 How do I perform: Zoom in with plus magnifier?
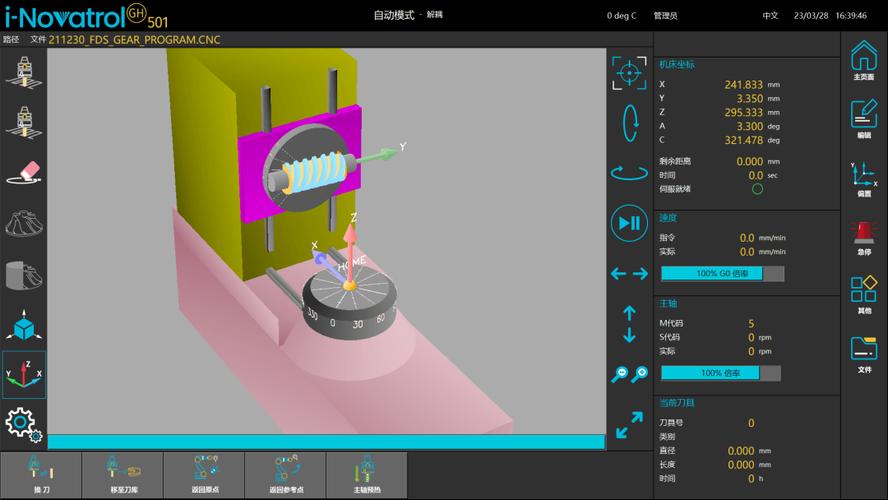point(640,374)
